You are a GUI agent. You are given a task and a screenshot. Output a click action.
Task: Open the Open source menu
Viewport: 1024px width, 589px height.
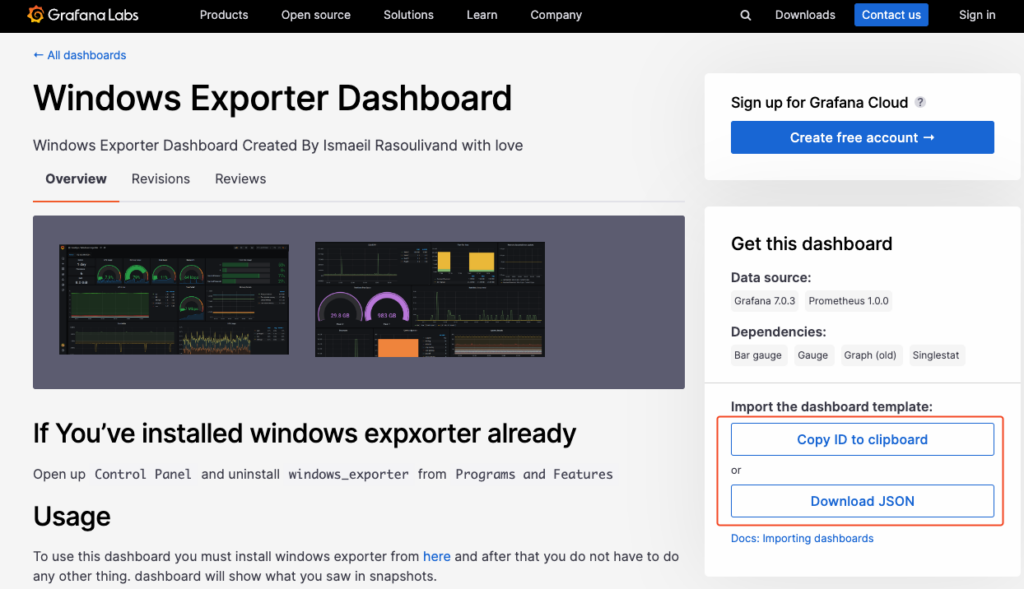315,15
